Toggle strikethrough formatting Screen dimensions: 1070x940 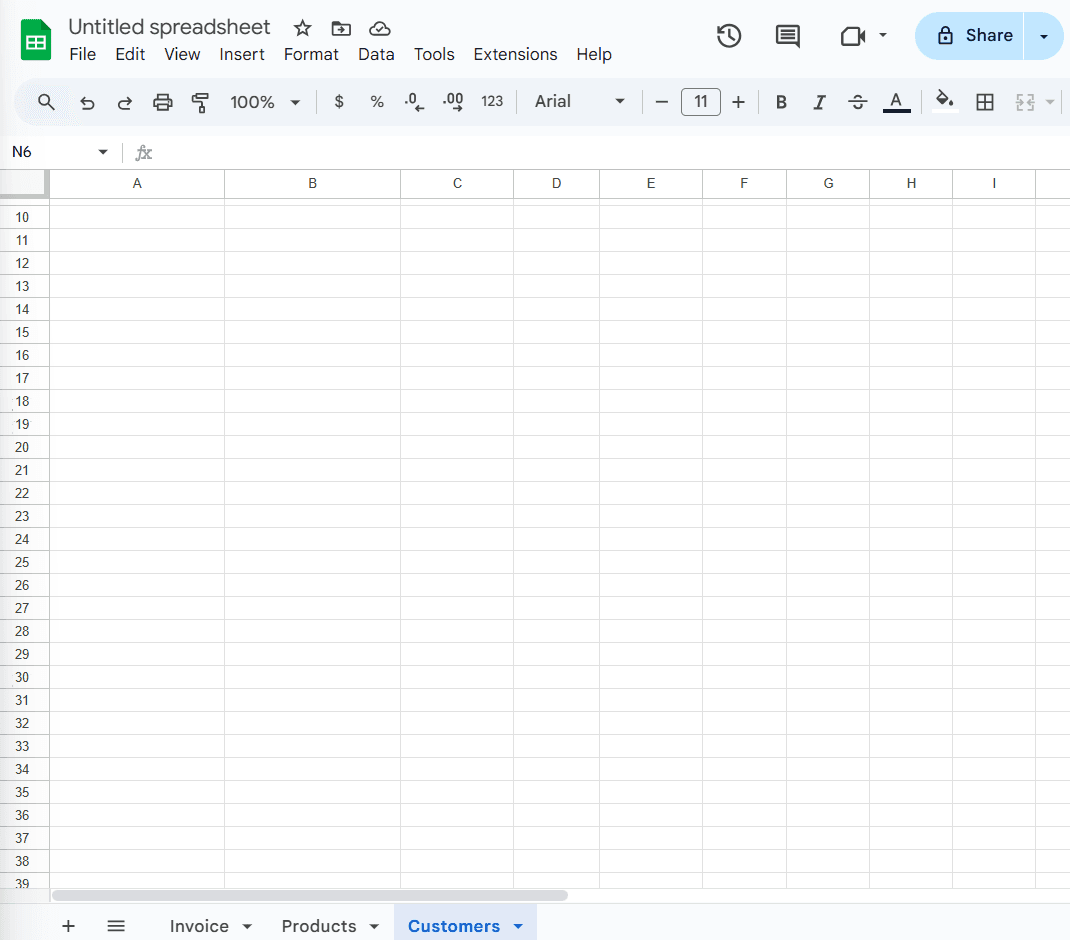pyautogui.click(x=857, y=102)
